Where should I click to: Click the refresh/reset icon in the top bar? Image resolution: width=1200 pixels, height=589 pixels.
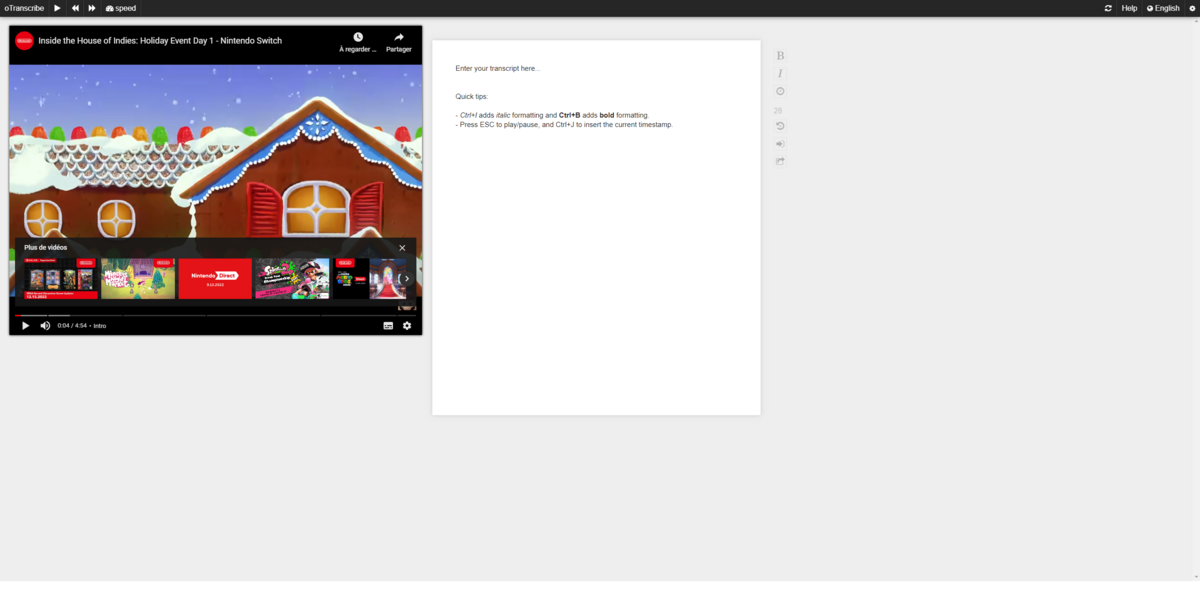(x=1108, y=8)
